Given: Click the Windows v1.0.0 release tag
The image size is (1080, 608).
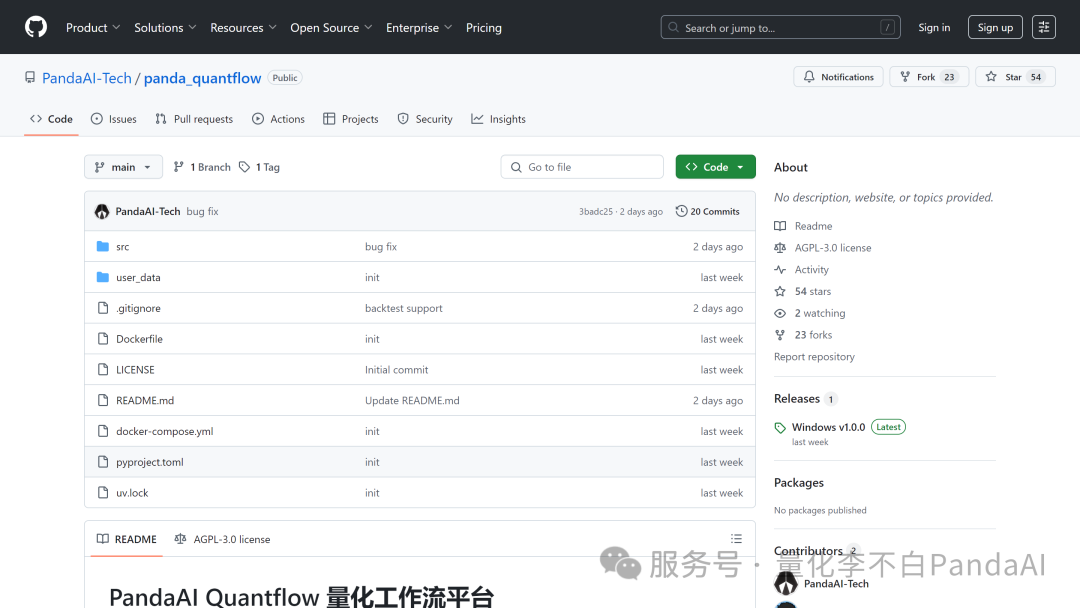Looking at the screenshot, I should (828, 427).
